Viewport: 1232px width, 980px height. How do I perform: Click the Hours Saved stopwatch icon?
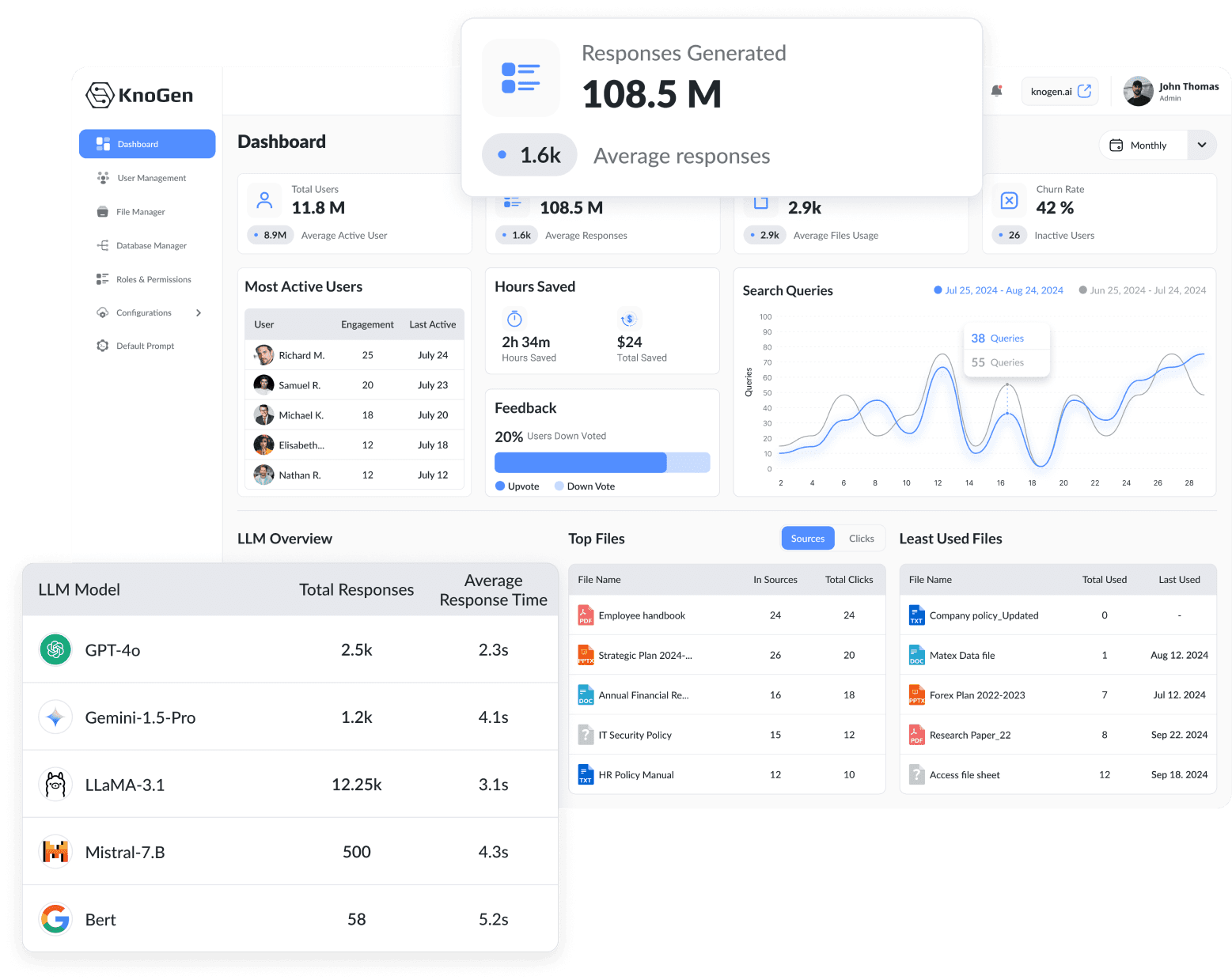click(514, 319)
